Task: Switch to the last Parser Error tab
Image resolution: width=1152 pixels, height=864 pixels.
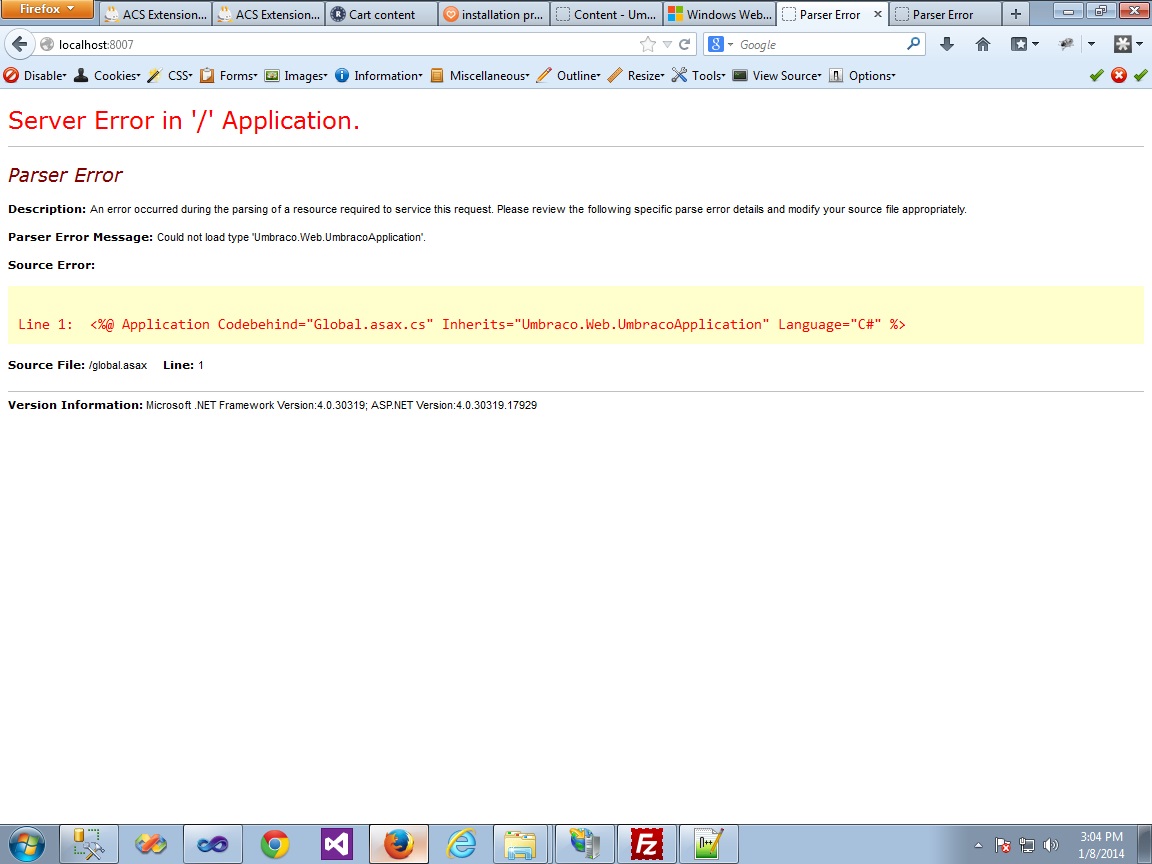Action: point(944,14)
